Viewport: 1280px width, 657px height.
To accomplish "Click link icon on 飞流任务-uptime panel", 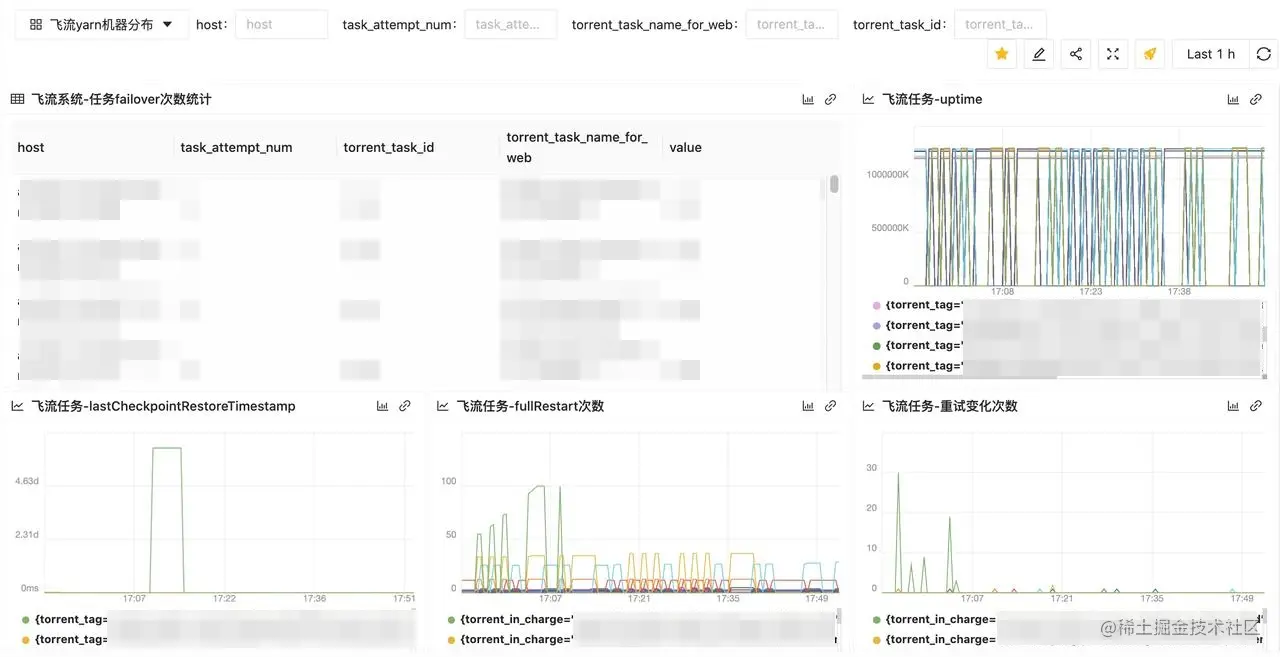I will click(x=1256, y=99).
